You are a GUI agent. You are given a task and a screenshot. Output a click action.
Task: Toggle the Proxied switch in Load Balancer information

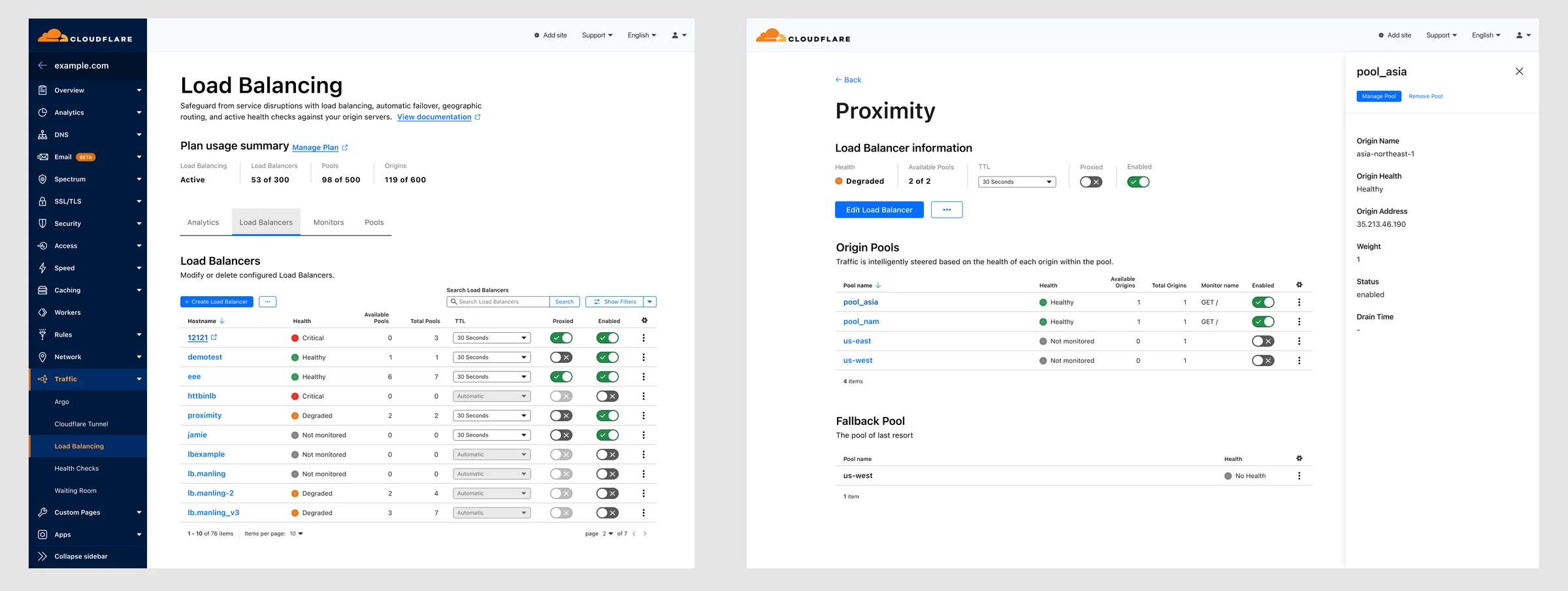[1091, 182]
